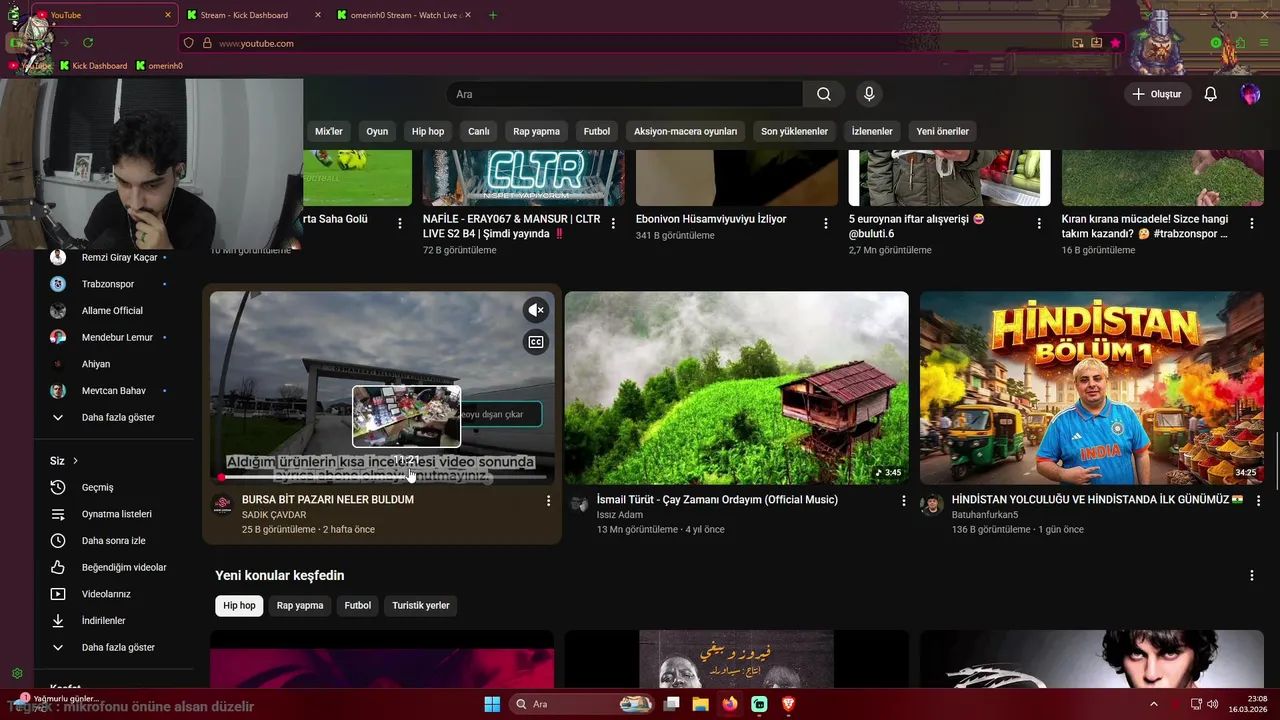Open options menu for BURSA BİT PAZARI video
The width and height of the screenshot is (1280, 720).
point(548,500)
